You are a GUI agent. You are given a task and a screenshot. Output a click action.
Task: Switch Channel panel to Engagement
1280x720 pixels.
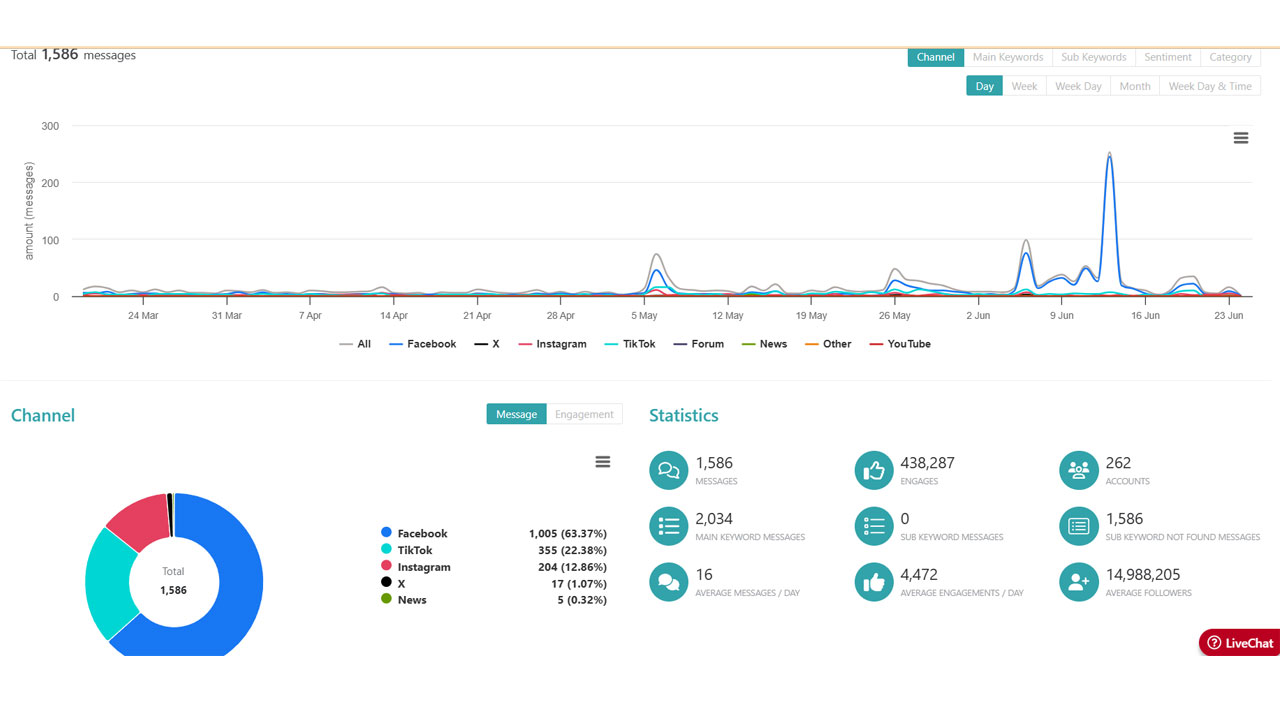584,414
